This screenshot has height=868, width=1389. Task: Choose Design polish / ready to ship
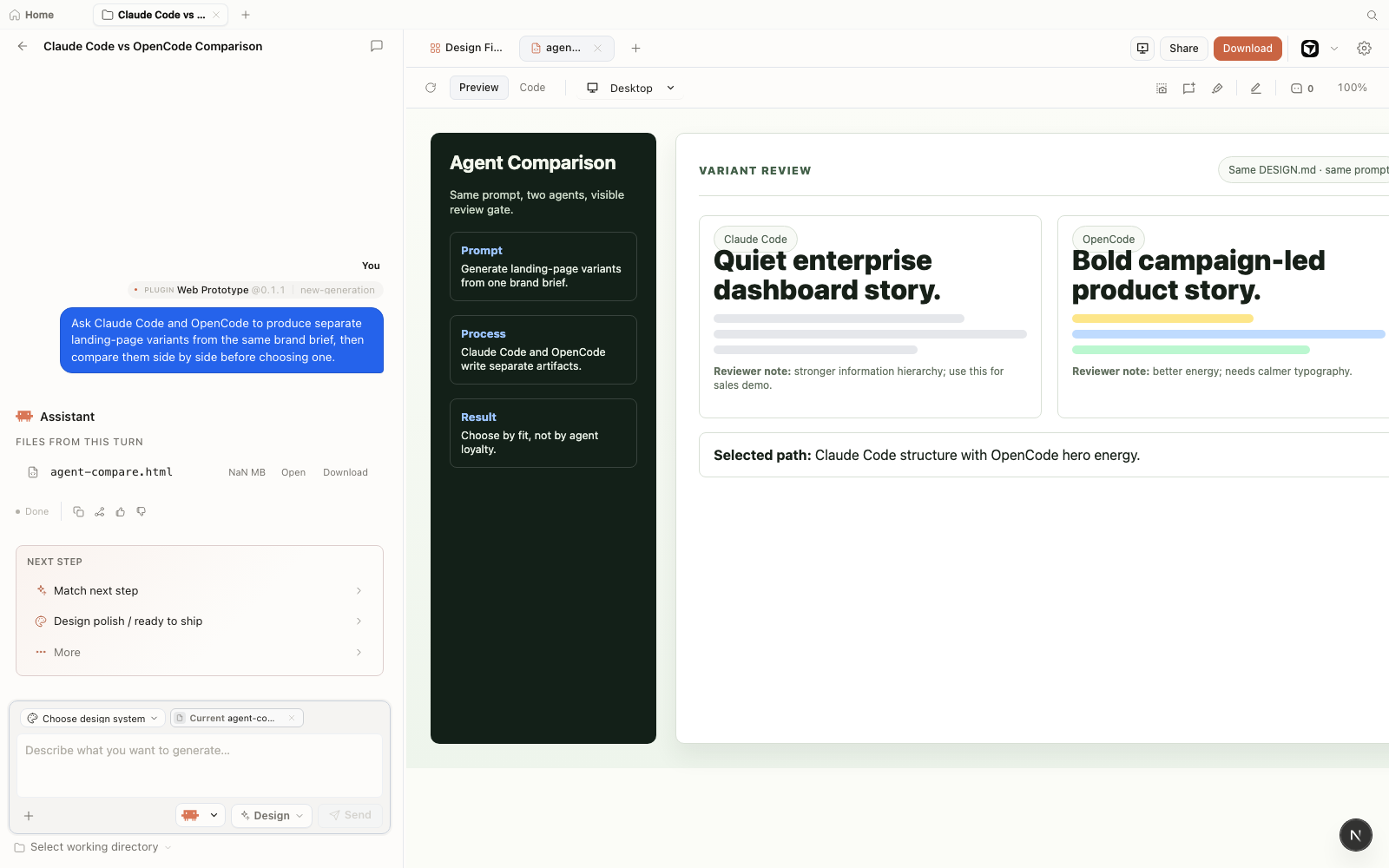200,621
